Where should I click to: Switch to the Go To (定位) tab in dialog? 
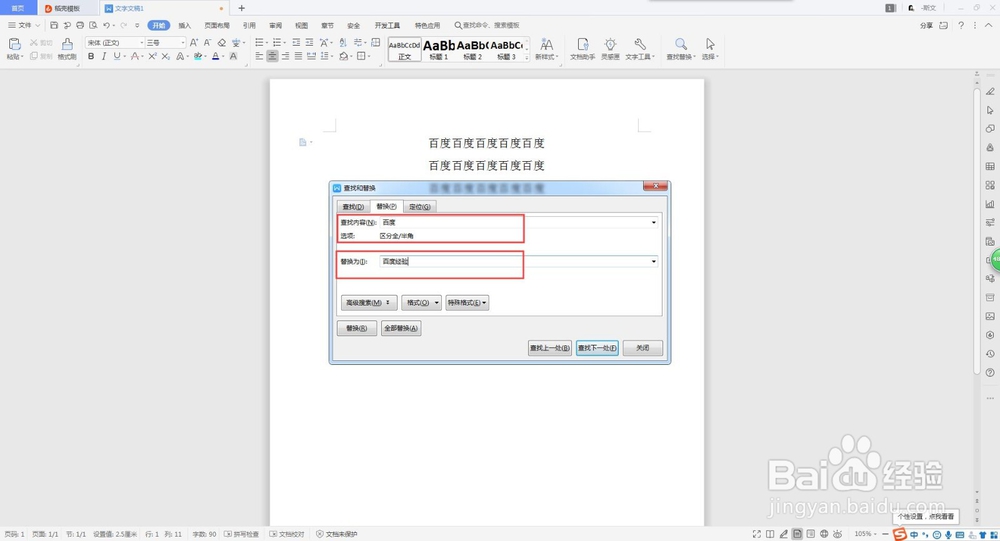(x=420, y=207)
